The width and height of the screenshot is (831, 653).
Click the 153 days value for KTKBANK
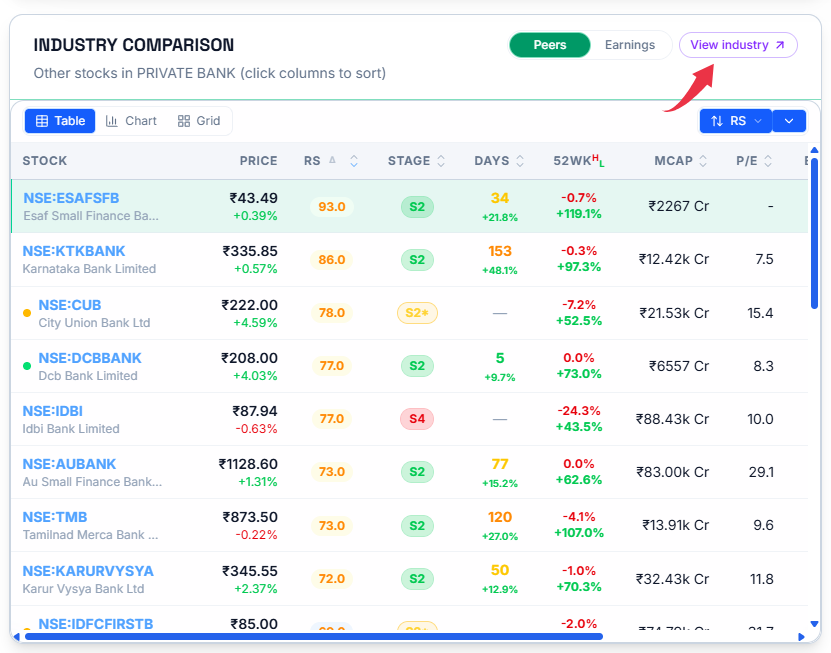(500, 251)
